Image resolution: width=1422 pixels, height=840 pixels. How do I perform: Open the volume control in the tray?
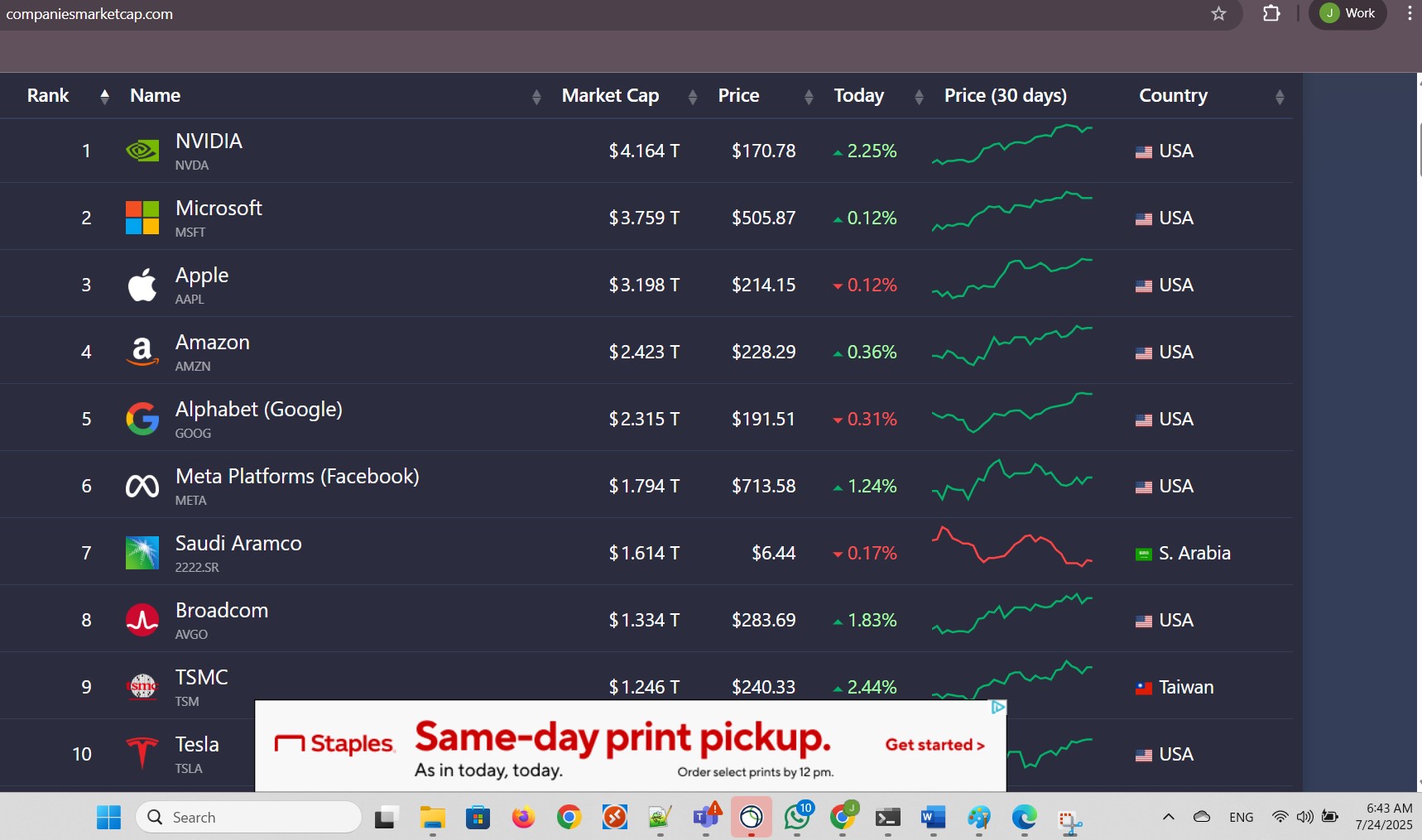(1305, 817)
